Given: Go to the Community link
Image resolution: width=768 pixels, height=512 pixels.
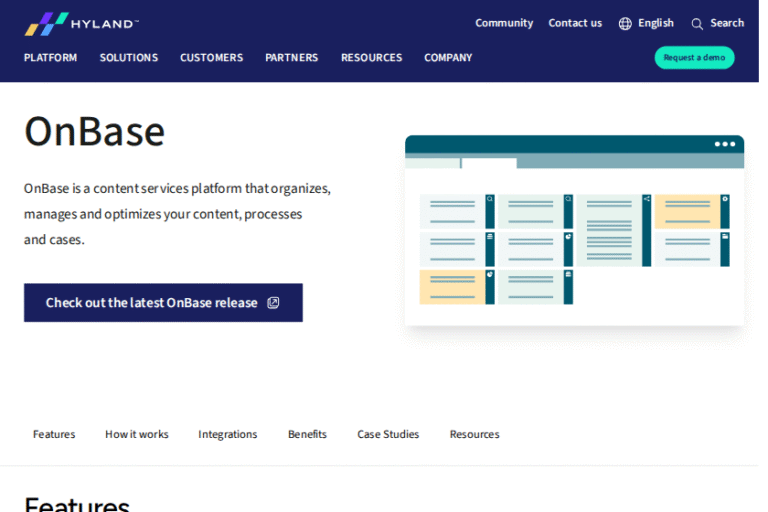Looking at the screenshot, I should pyautogui.click(x=504, y=23).
